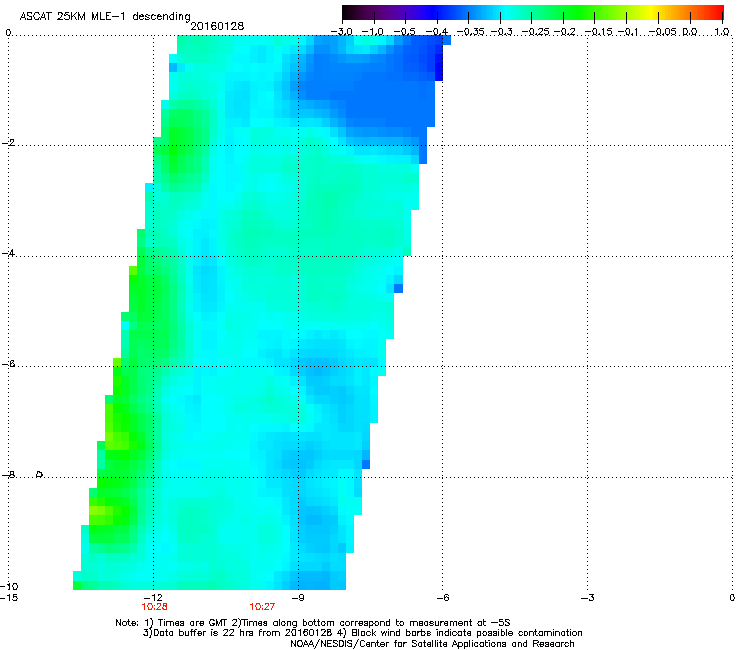This screenshot has width=740, height=650.
Task: Click the note line starting 'Note: 1) Times are GMT'
Action: click(313, 623)
